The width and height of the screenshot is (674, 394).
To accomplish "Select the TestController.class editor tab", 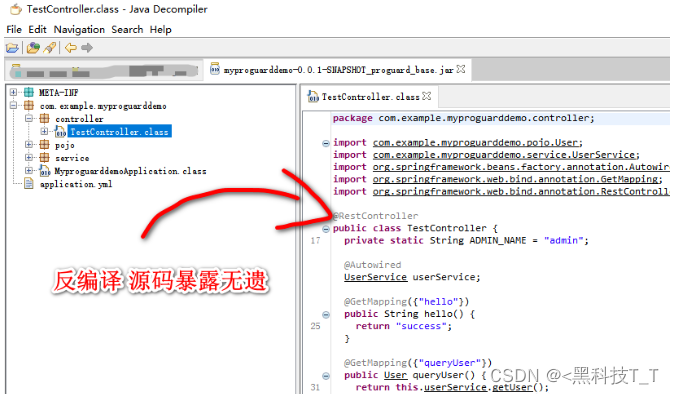I will [369, 97].
